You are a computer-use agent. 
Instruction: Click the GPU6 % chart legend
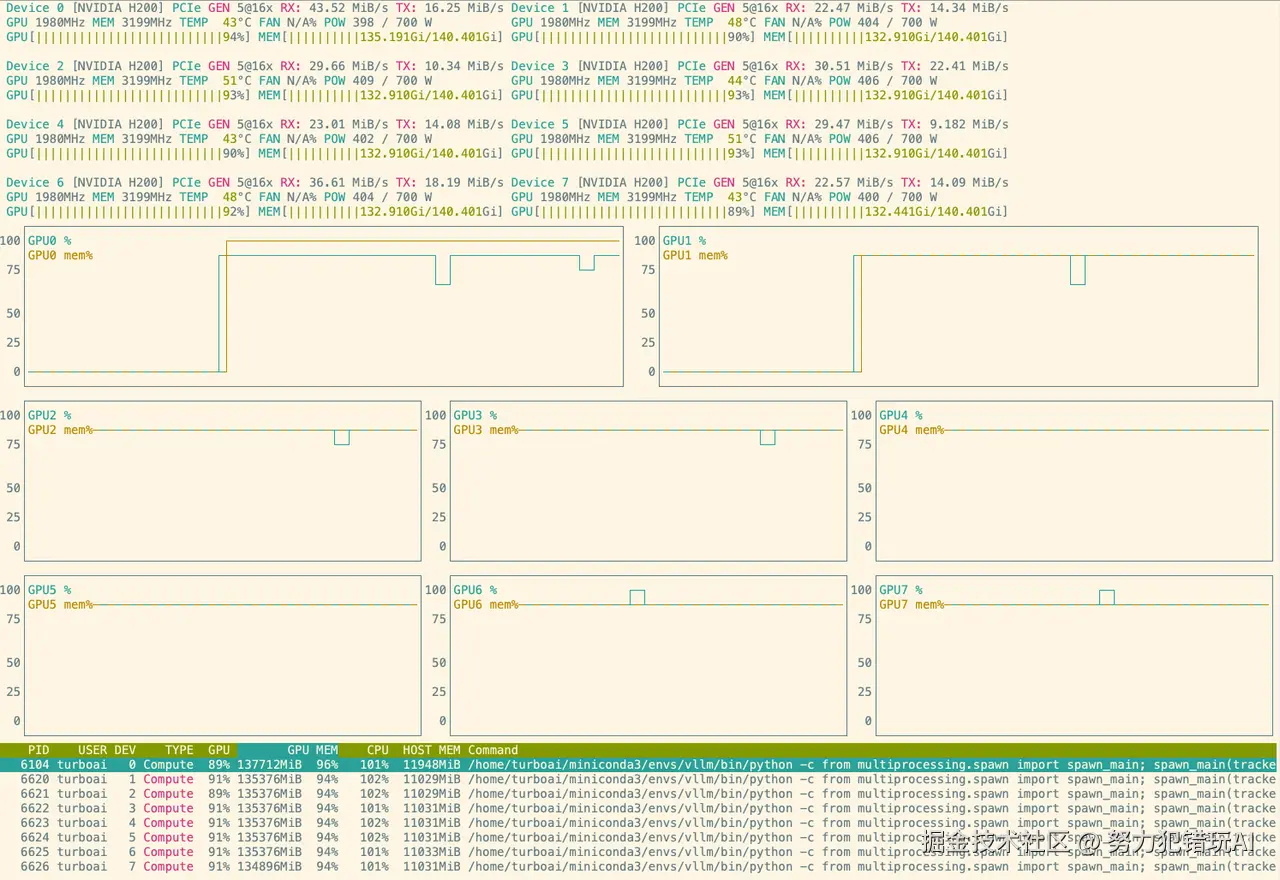point(475,590)
